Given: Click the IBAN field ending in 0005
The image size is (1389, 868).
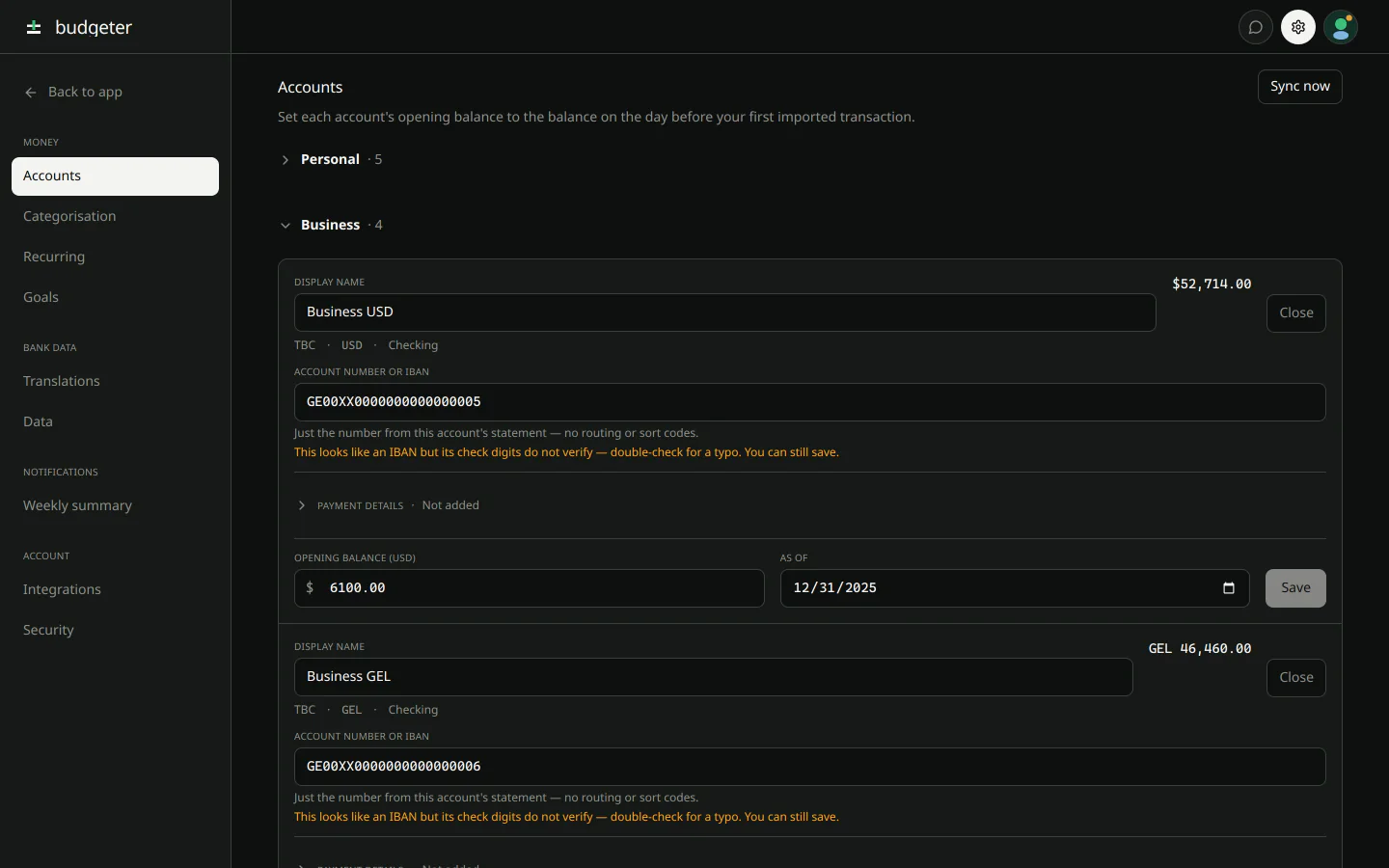Looking at the screenshot, I should (x=810, y=402).
